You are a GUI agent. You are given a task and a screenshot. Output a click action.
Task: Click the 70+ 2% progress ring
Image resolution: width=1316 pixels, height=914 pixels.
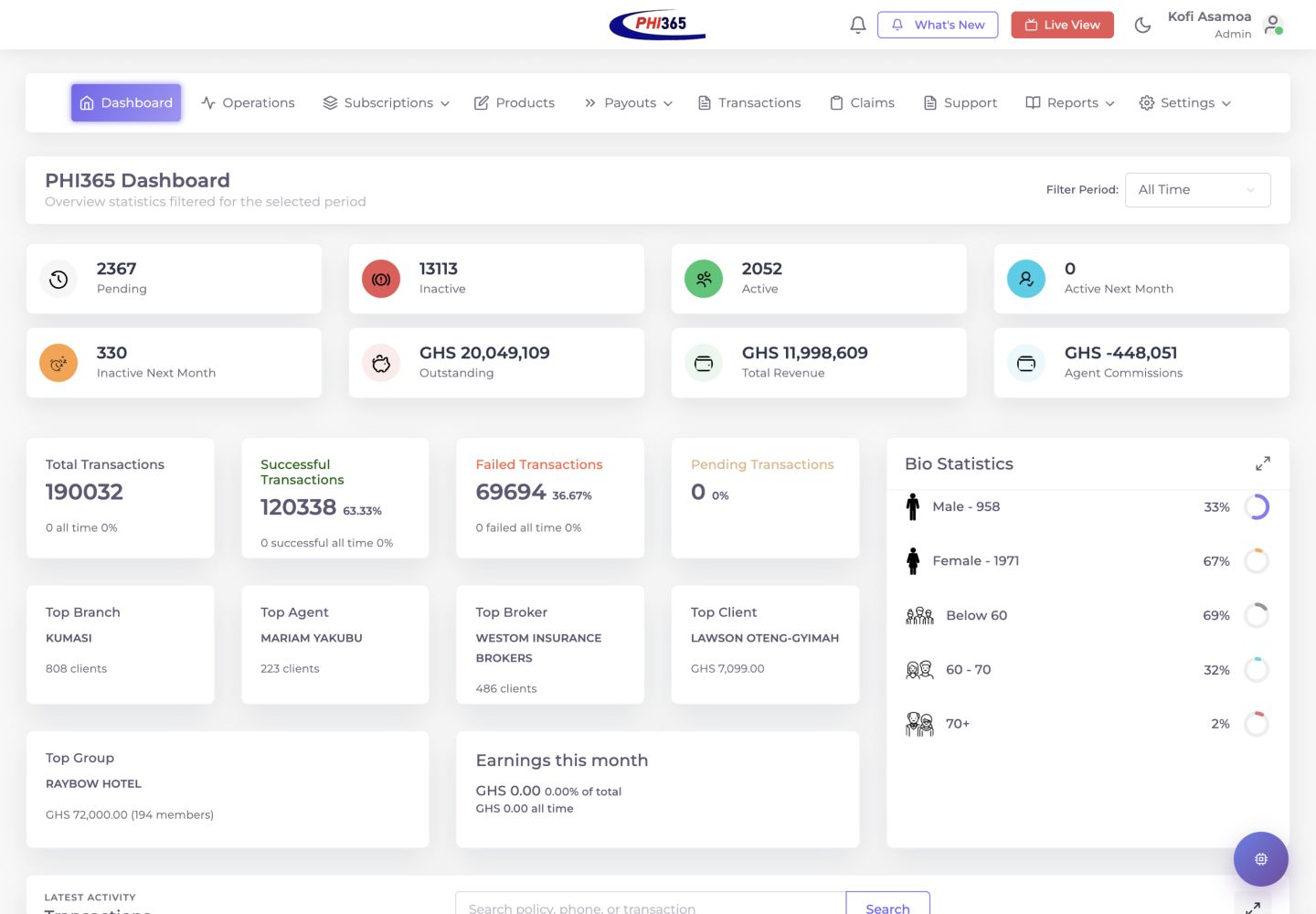point(1257,724)
